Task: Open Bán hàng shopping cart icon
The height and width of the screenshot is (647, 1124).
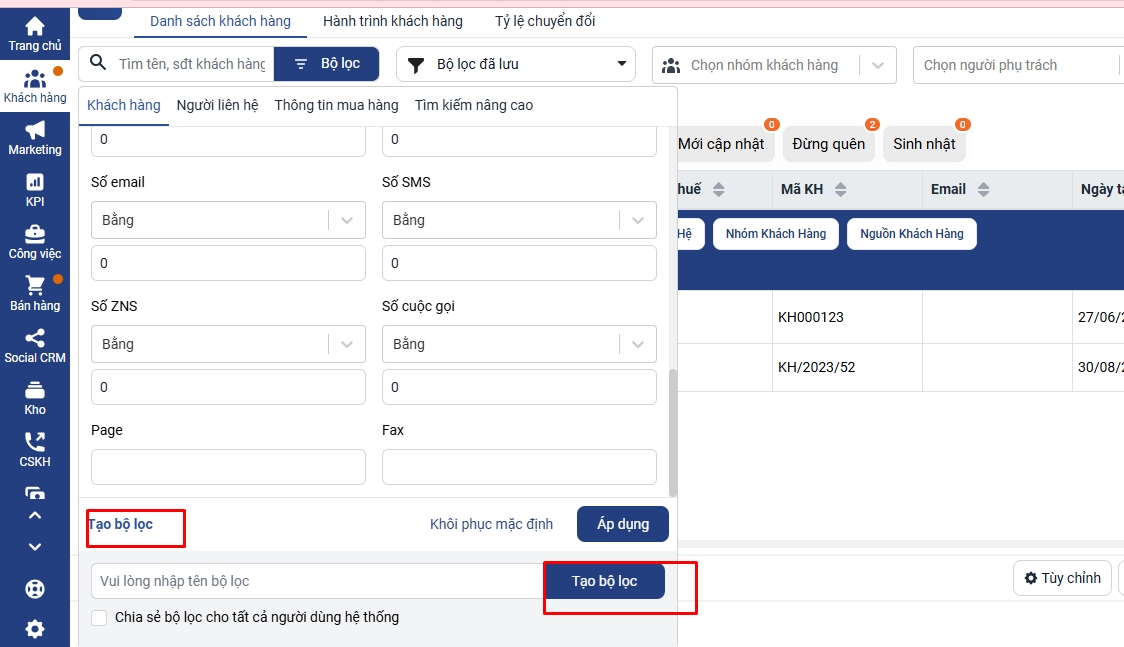Action: click(x=35, y=287)
